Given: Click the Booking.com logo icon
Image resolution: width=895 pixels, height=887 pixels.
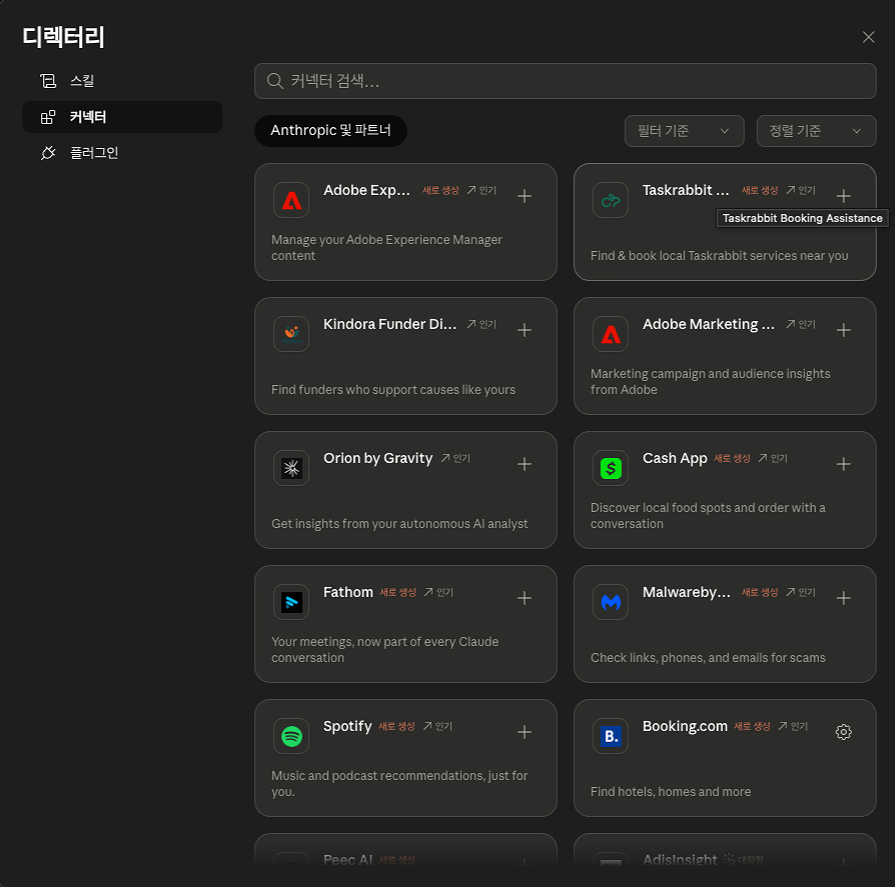Looking at the screenshot, I should (610, 736).
